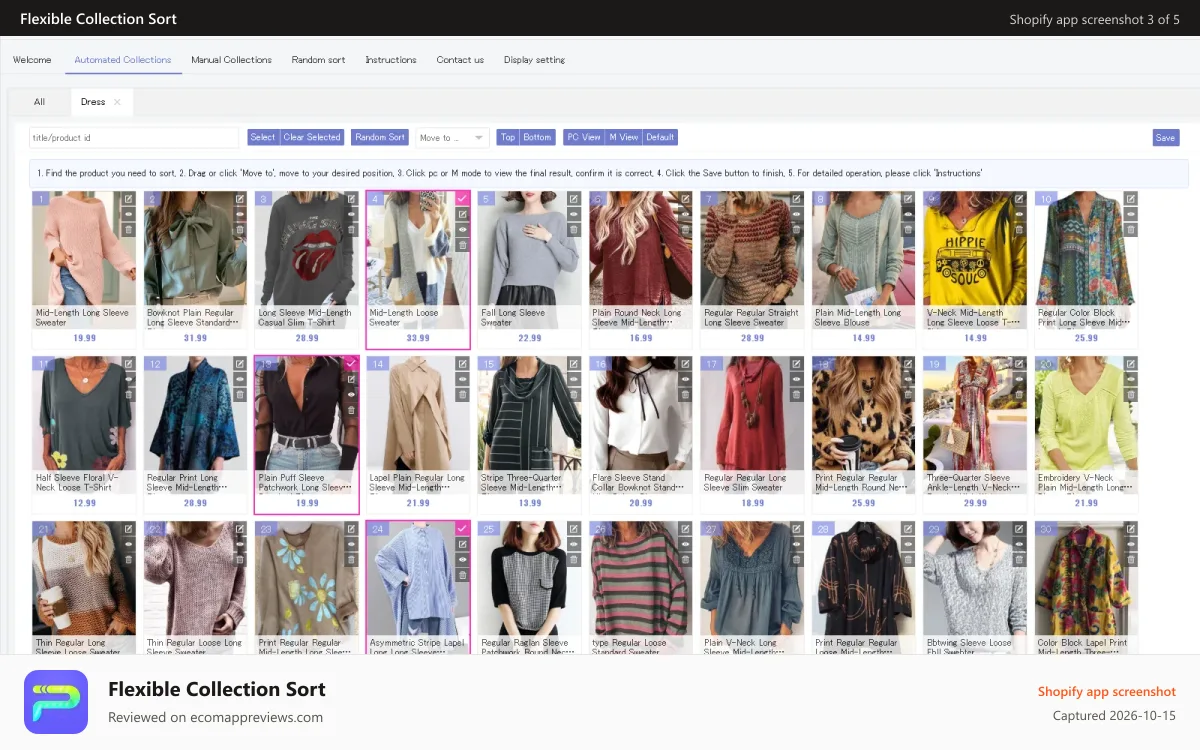Go to Instructions tab

tap(391, 60)
